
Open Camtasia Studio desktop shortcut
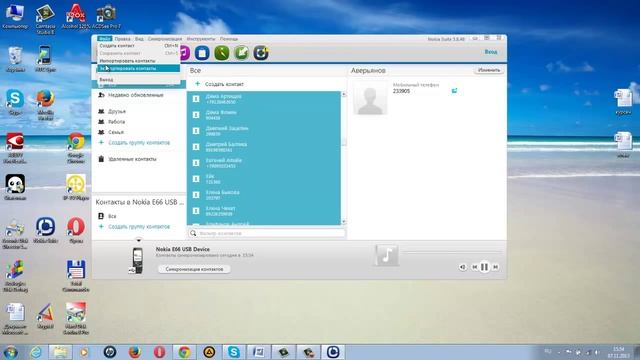click(45, 19)
